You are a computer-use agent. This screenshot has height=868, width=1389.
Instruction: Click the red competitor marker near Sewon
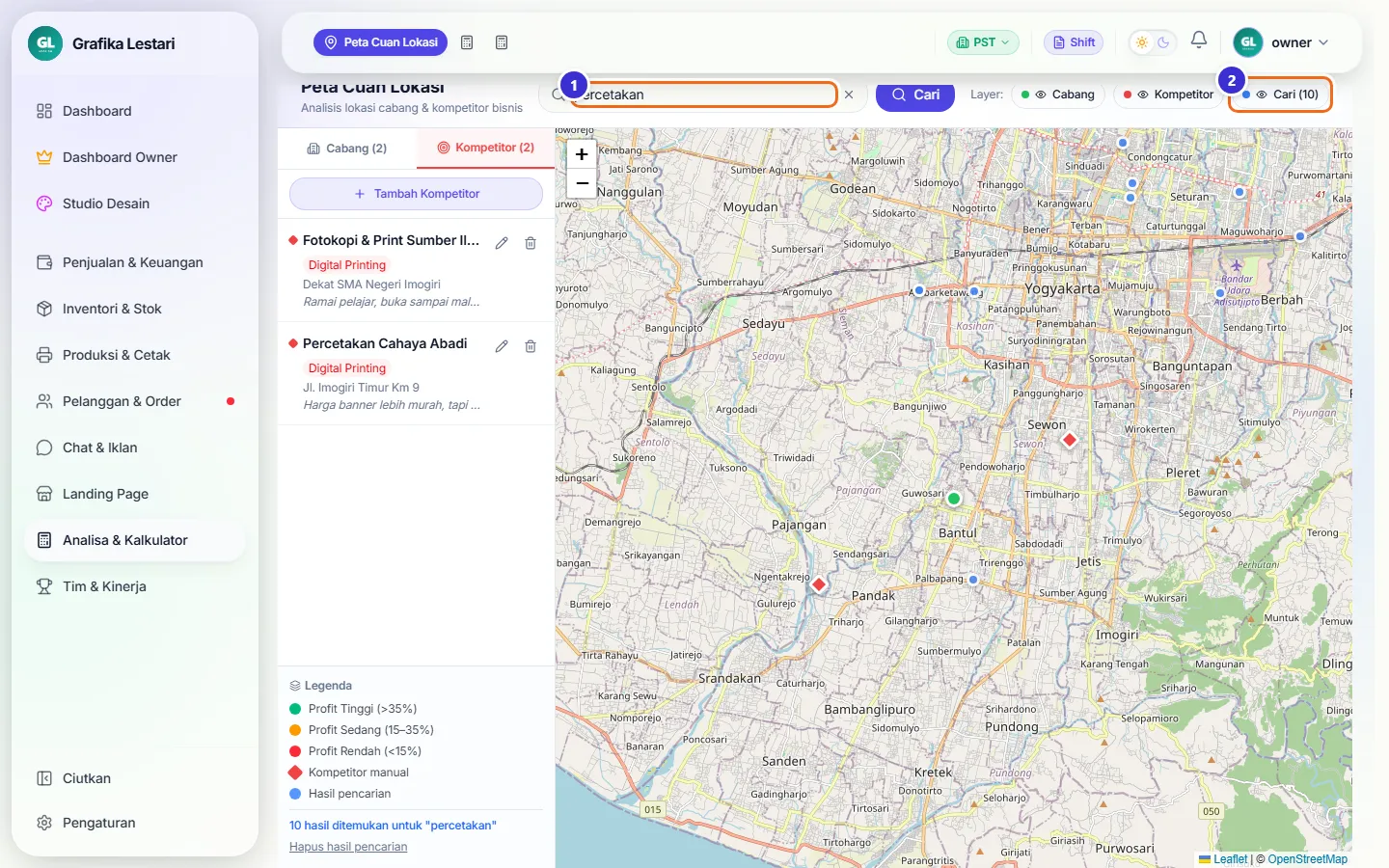pos(1069,440)
